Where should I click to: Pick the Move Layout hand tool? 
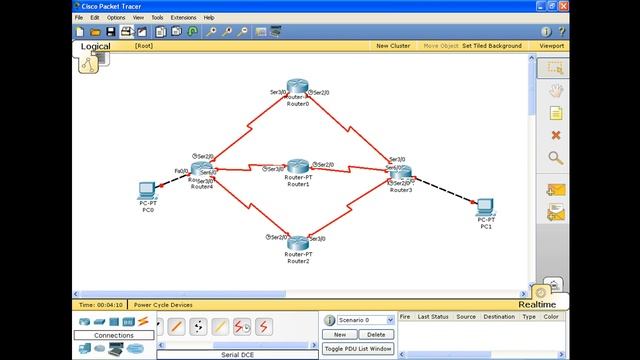point(556,91)
